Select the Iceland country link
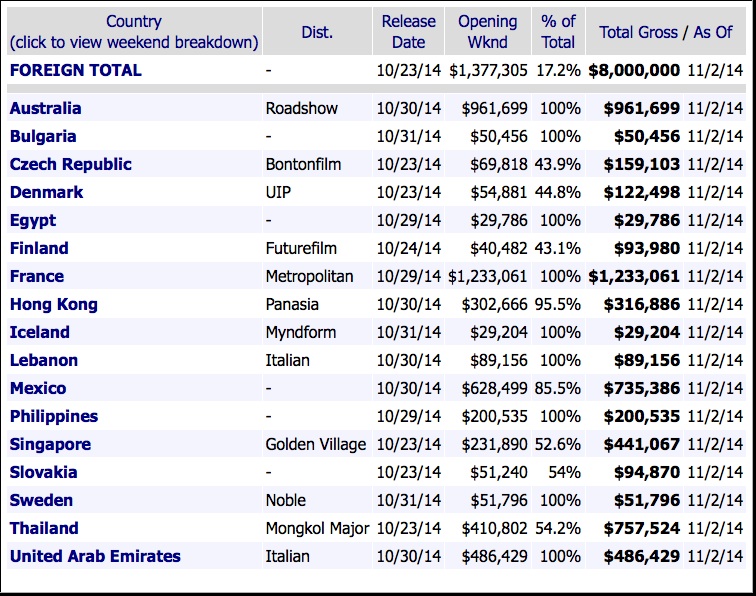 [40, 332]
